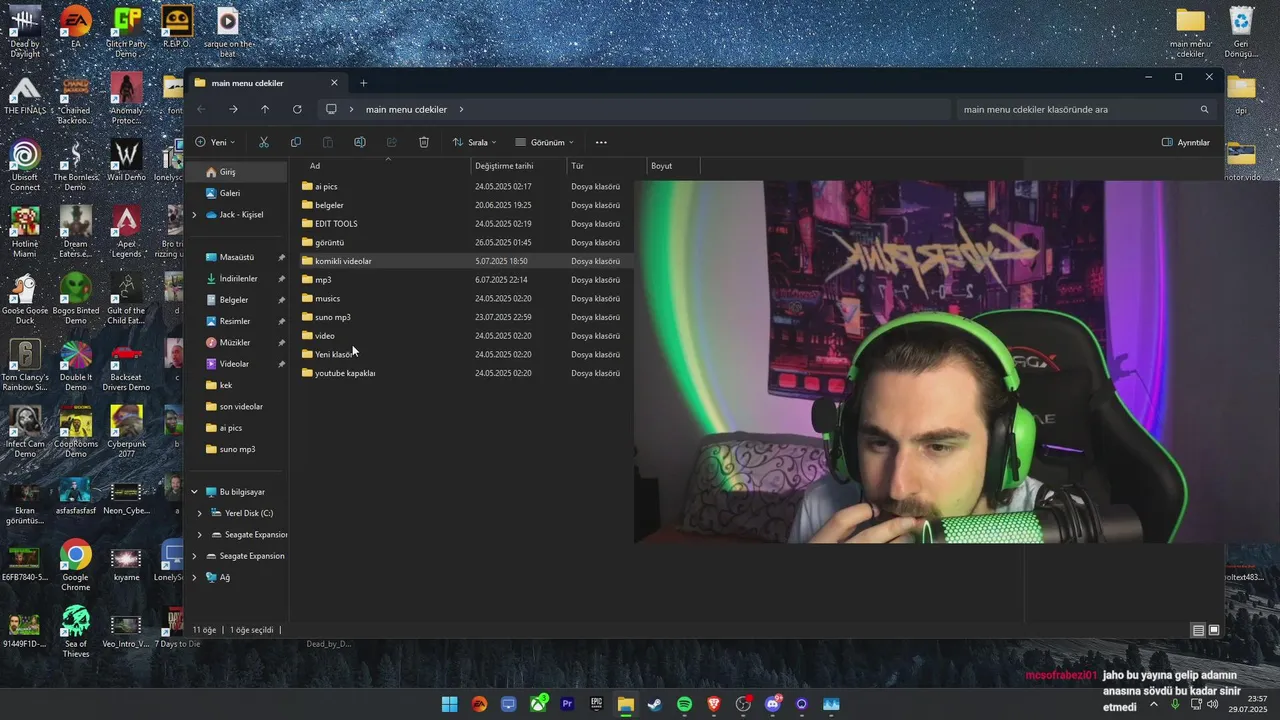Select Geri Dönüşüm recycle bin icon
Screen dimensions: 1280x720
click(x=1241, y=32)
